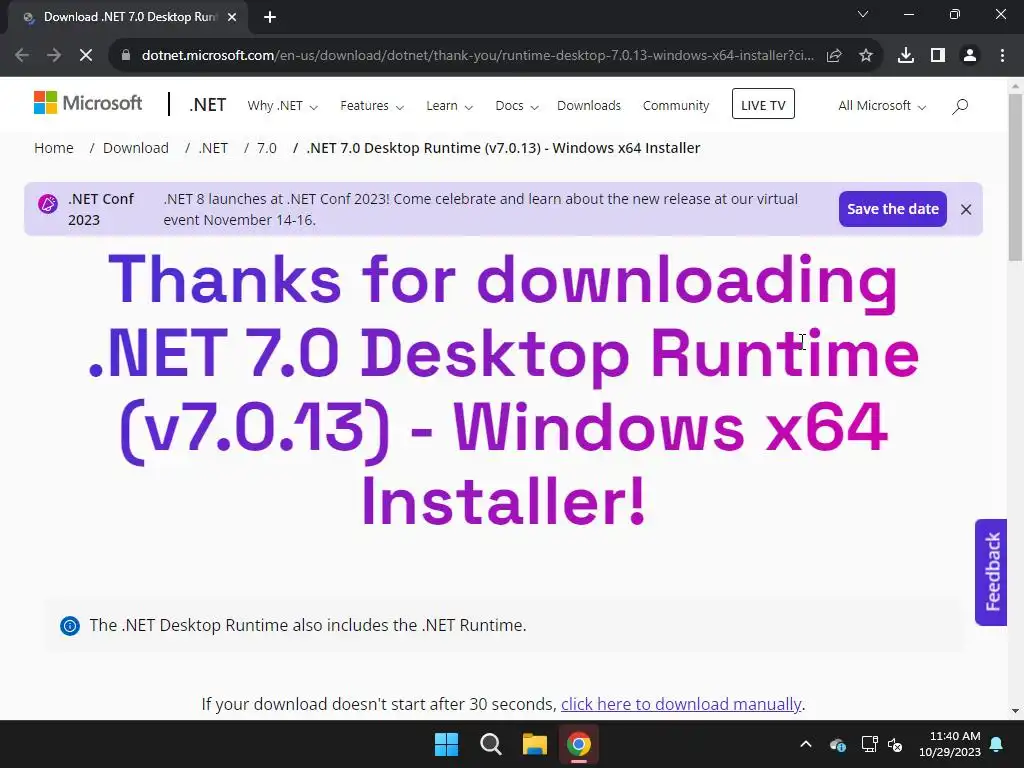1024x768 pixels.
Task: Open Windows taskbar search
Action: coord(490,744)
